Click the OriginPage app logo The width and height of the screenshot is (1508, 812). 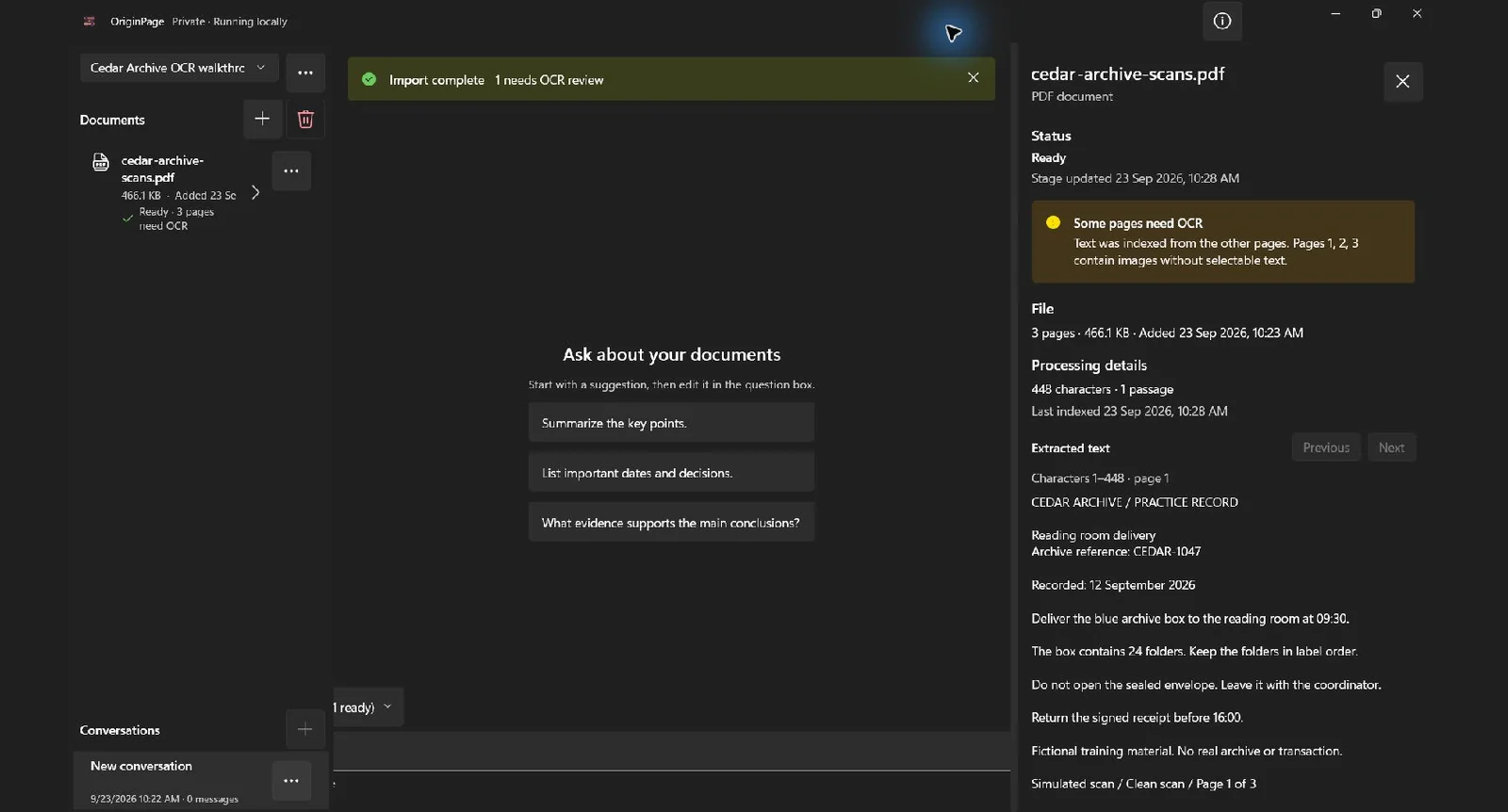coord(90,21)
